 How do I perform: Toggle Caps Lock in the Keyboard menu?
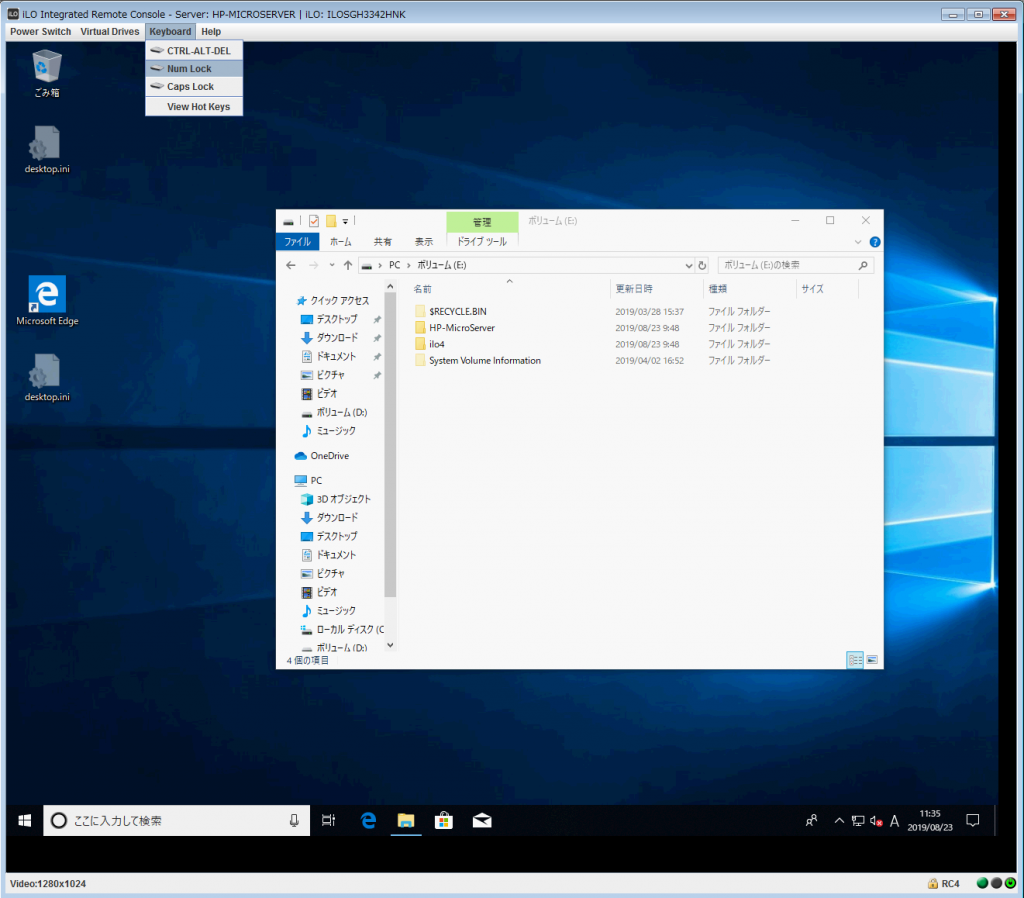pos(190,87)
